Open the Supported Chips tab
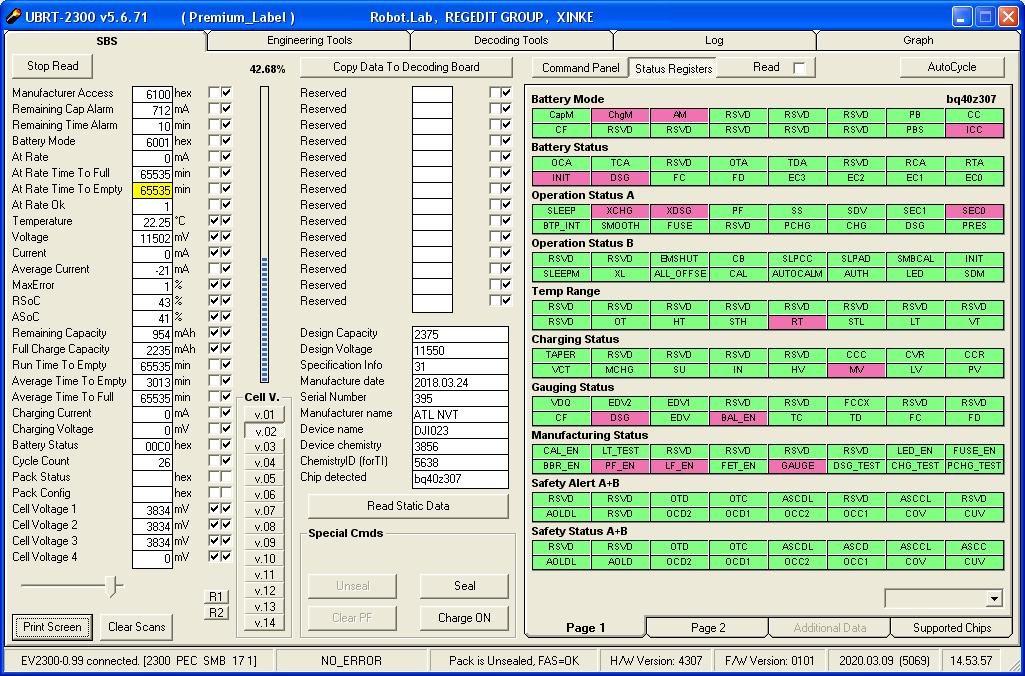Image resolution: width=1025 pixels, height=676 pixels. tap(952, 628)
